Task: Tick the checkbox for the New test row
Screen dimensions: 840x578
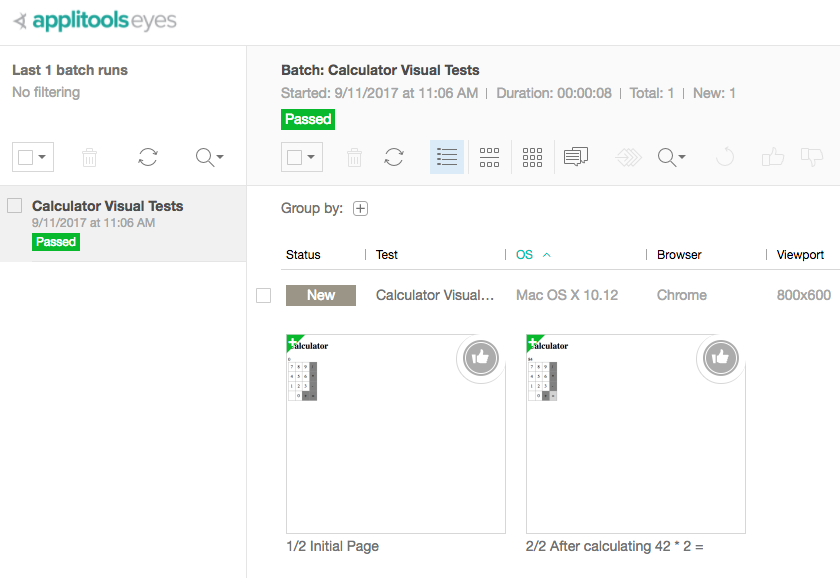Action: pyautogui.click(x=264, y=295)
